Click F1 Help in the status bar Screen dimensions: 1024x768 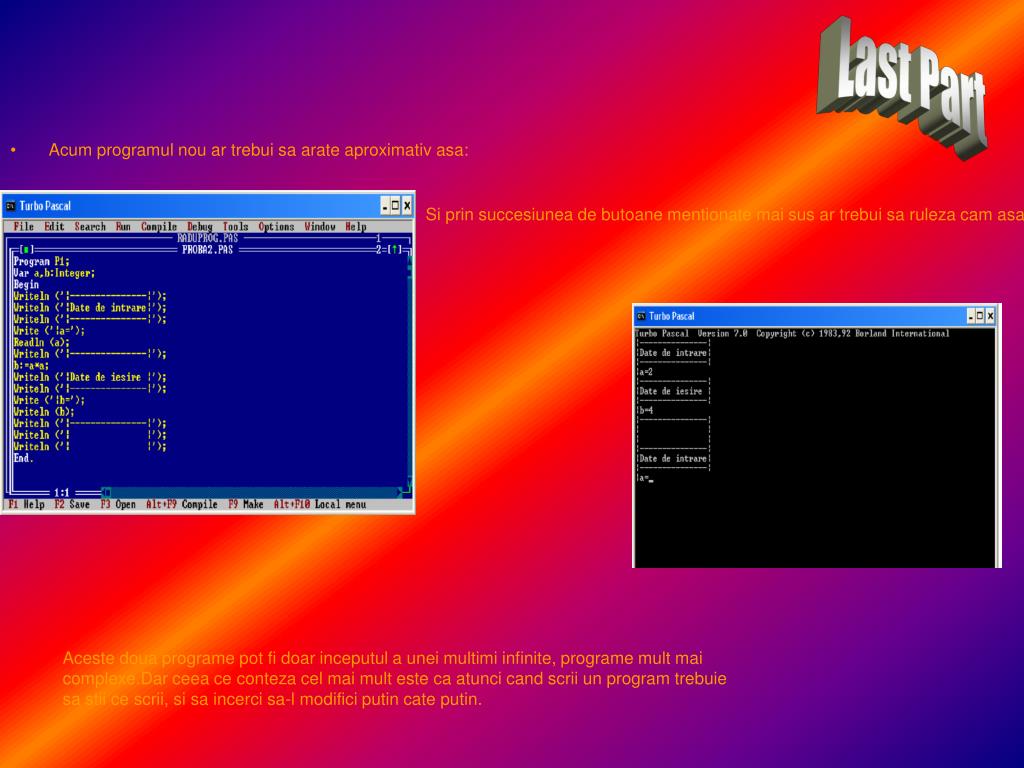pyautogui.click(x=26, y=504)
